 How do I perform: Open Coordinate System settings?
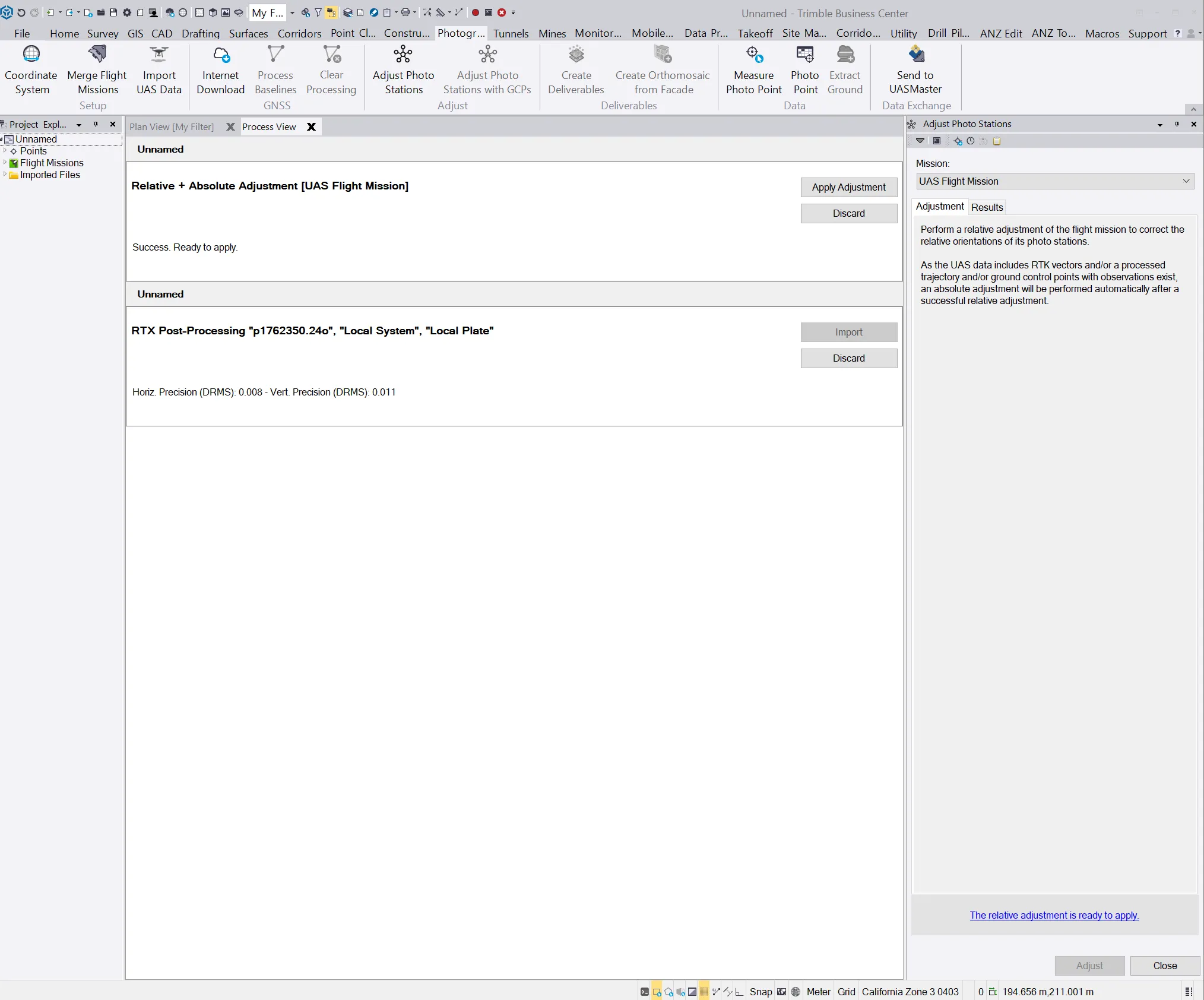point(31,70)
